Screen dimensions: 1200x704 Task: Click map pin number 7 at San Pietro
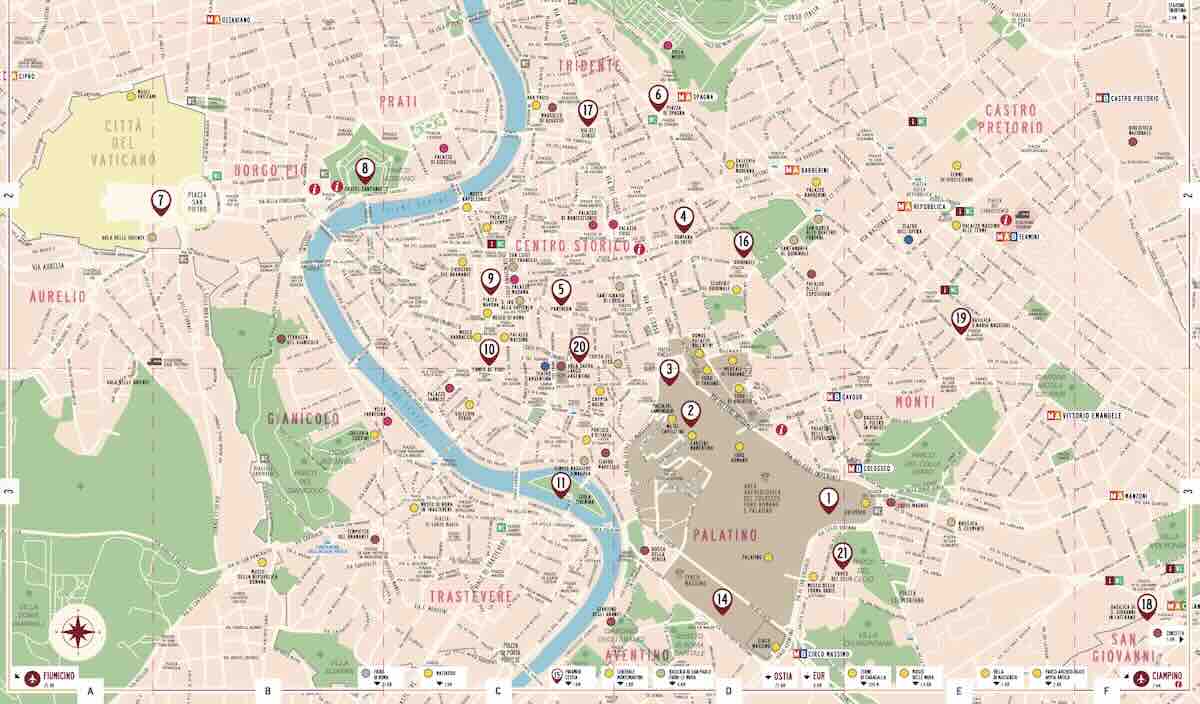tap(160, 201)
